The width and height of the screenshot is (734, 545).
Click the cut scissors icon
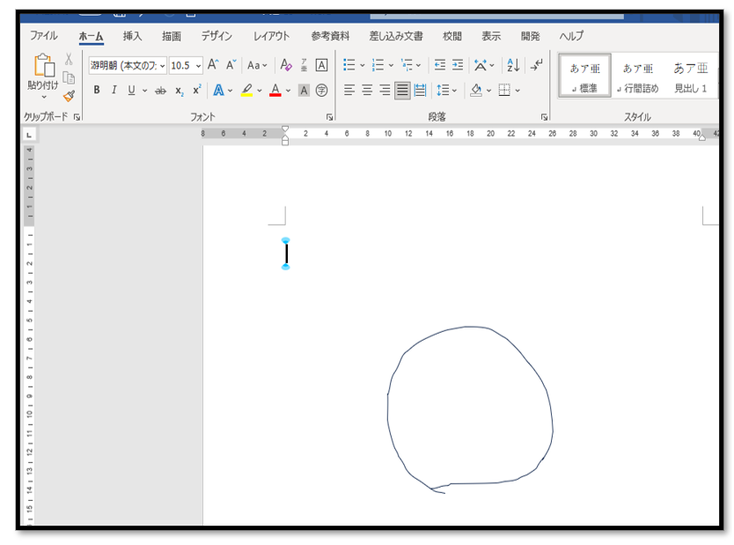(x=69, y=61)
